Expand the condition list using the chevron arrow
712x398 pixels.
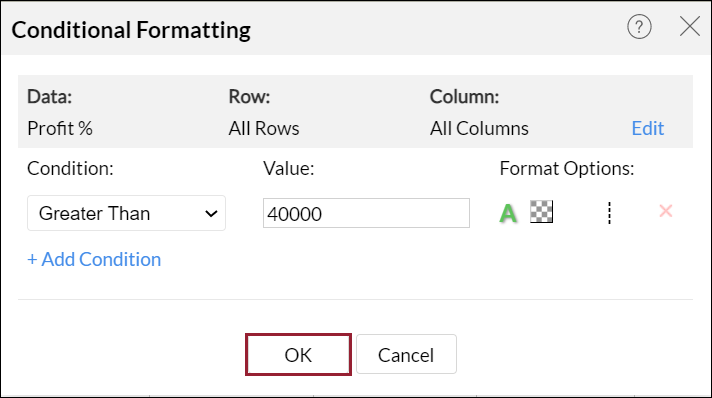[211, 214]
